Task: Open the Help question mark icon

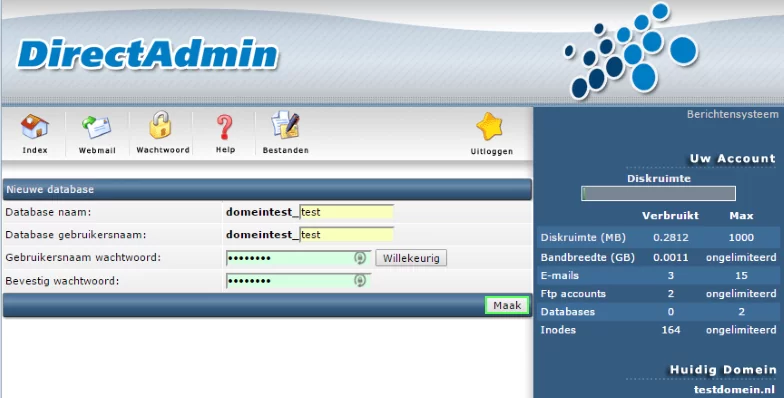Action: coord(225,127)
